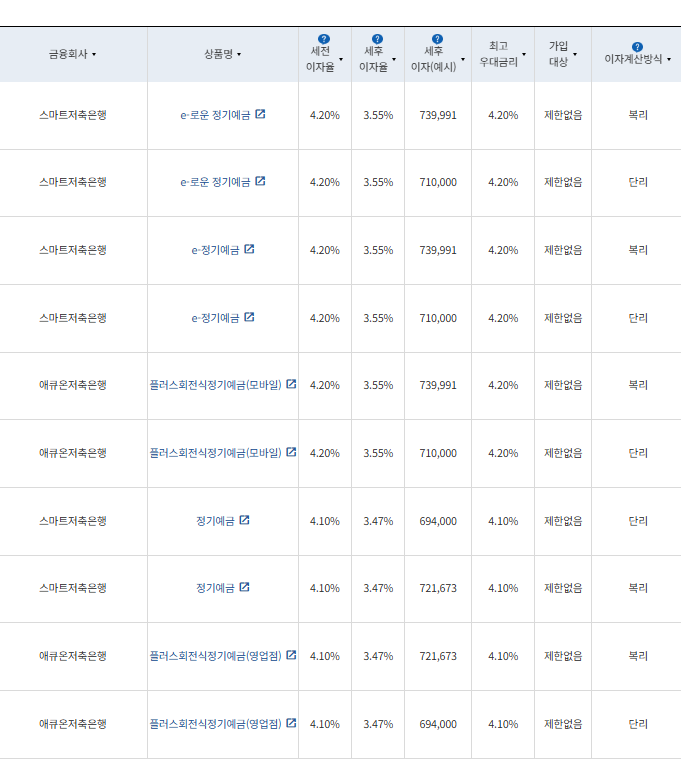This screenshot has height=765, width=681.
Task: Click 721,673 in the 플러스회전식정기예금(영업점) row
Action: coord(438,656)
